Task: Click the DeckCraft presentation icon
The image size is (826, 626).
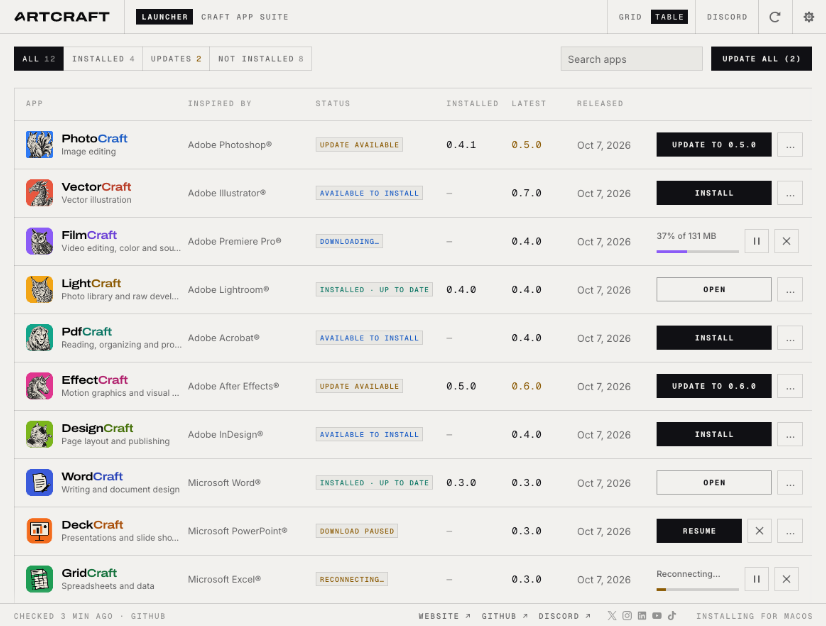Action: 40,531
